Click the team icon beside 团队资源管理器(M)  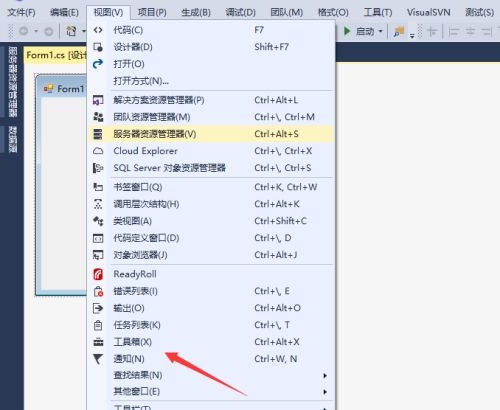tap(98, 117)
